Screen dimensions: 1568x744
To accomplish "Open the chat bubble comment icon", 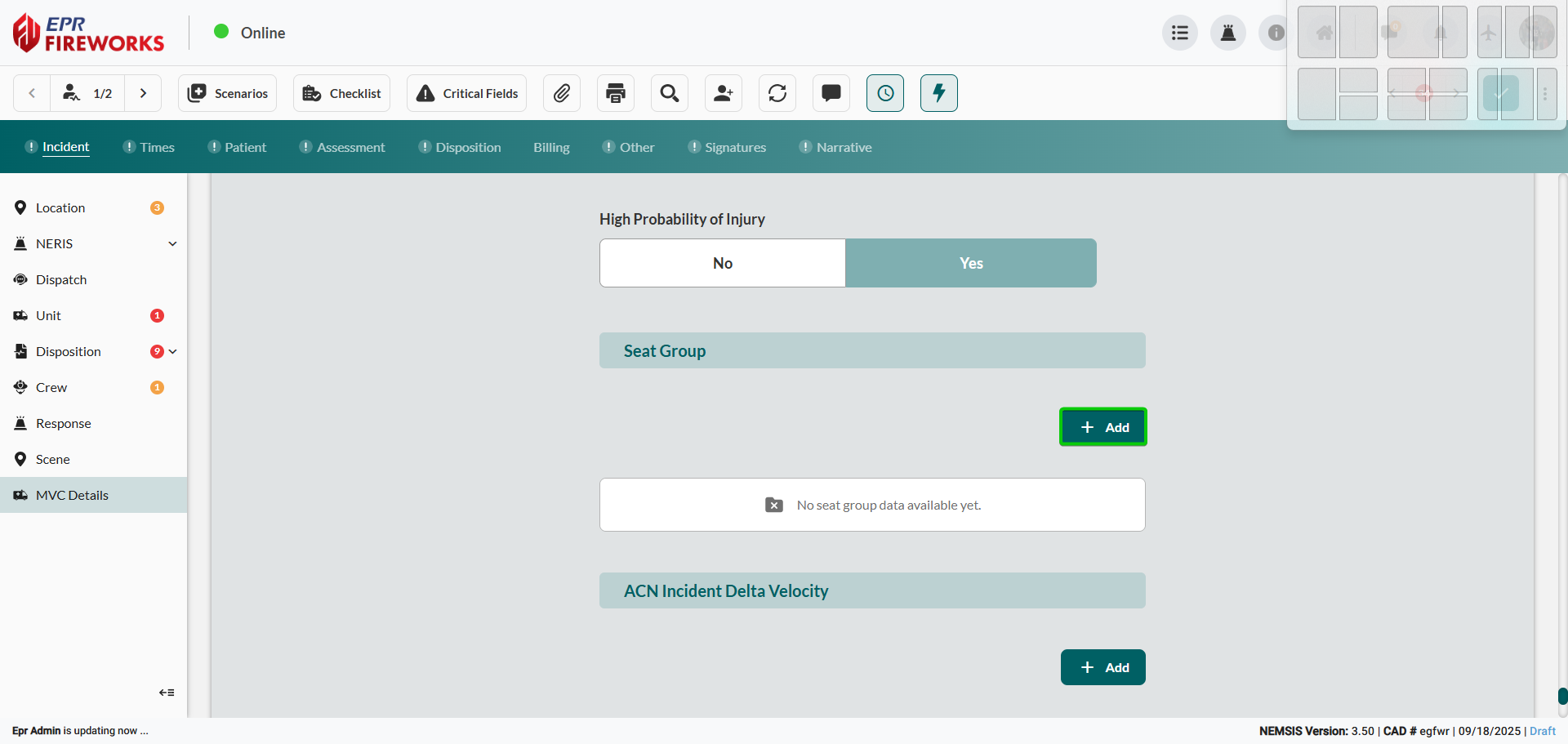I will point(831,93).
